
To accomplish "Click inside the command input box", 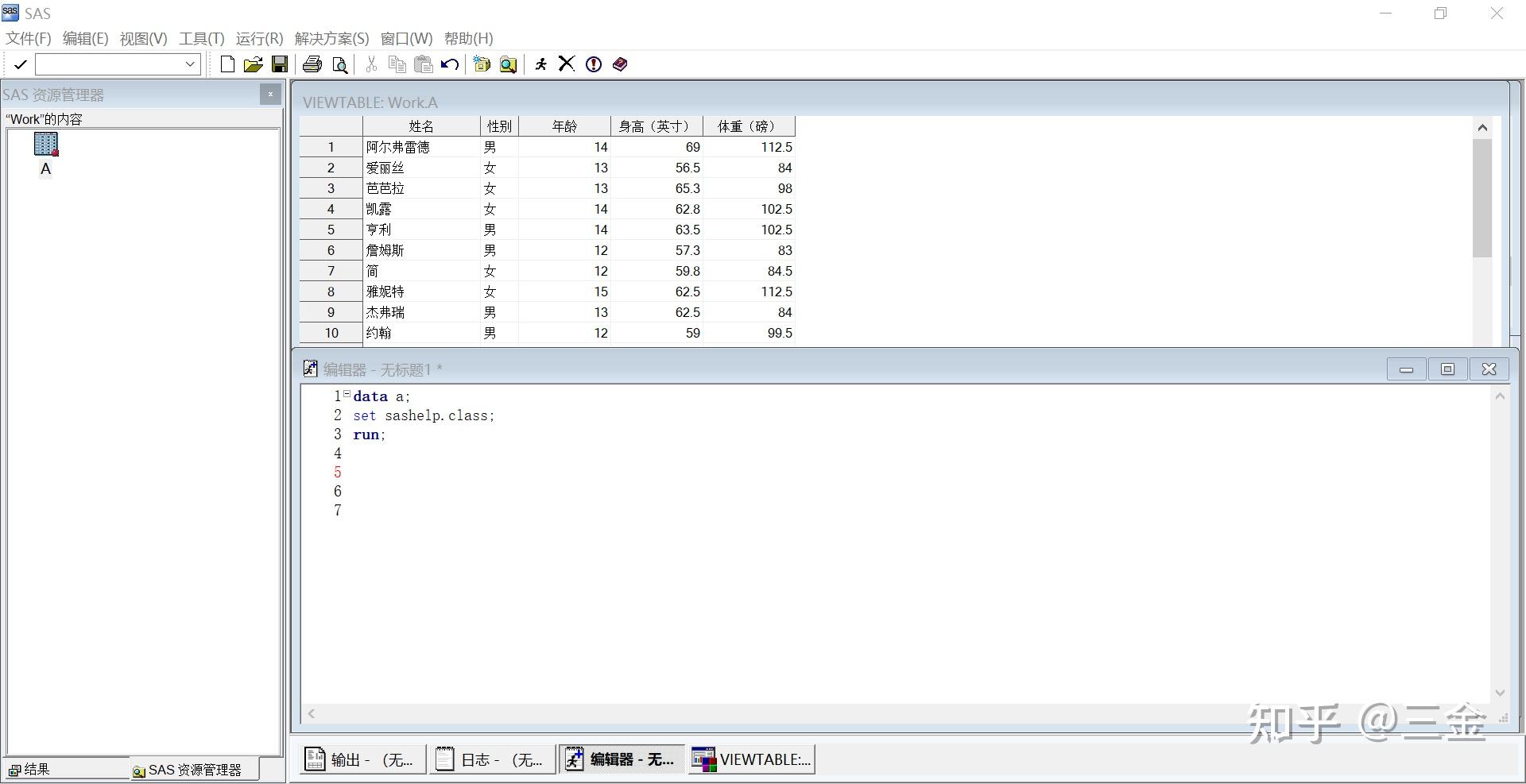I will pos(109,64).
